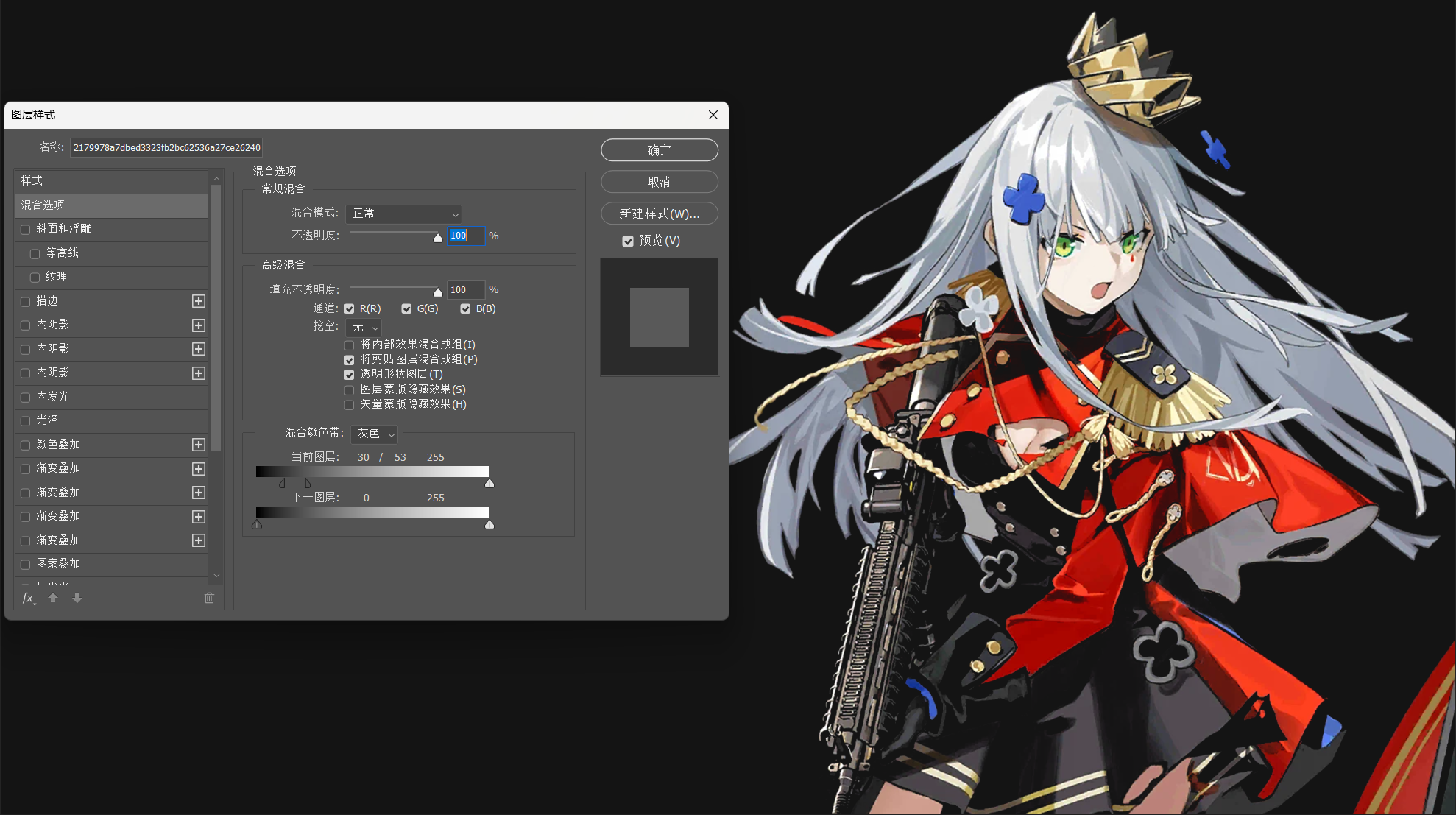Image resolution: width=1456 pixels, height=815 pixels.
Task: Add another Stroke (描边) effect with plus icon
Action: pyautogui.click(x=198, y=301)
